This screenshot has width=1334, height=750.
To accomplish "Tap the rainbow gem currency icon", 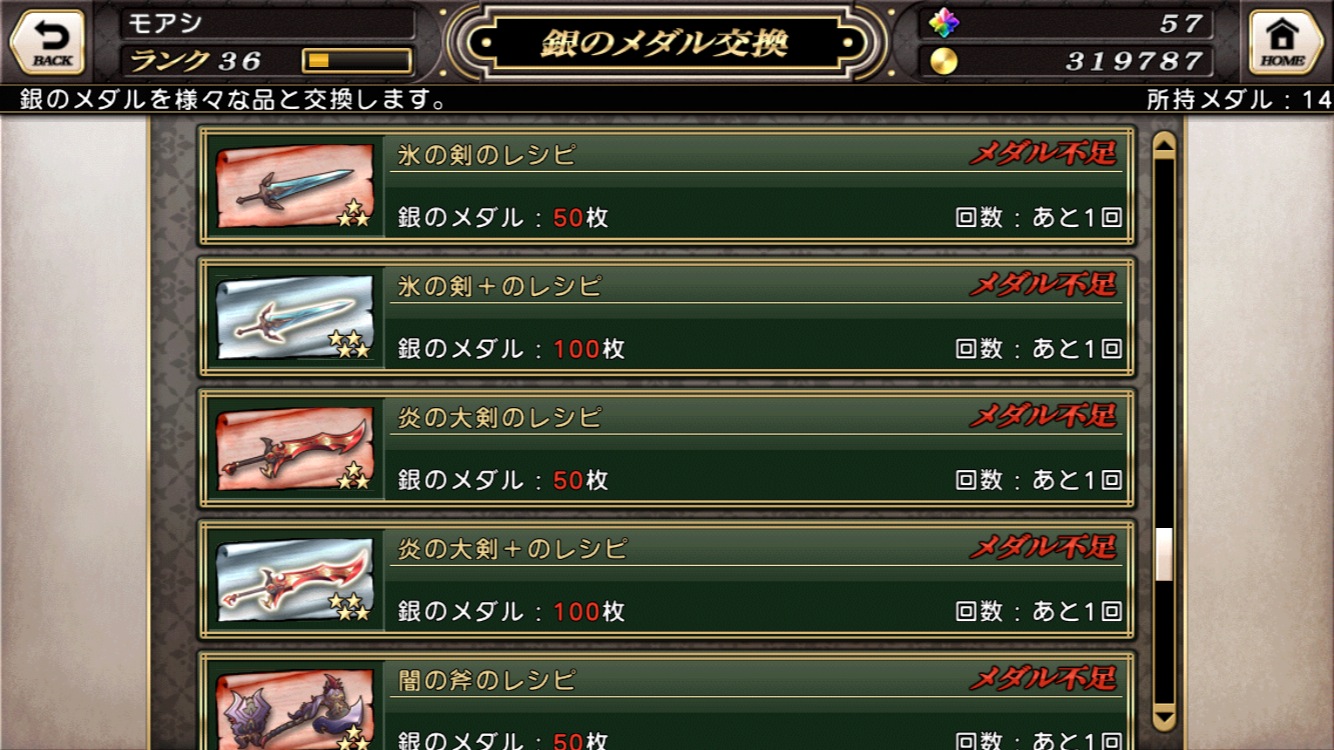I will (943, 22).
